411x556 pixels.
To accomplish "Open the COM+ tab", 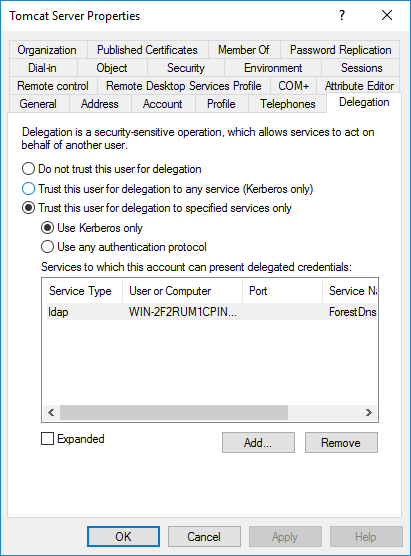I will point(294,86).
